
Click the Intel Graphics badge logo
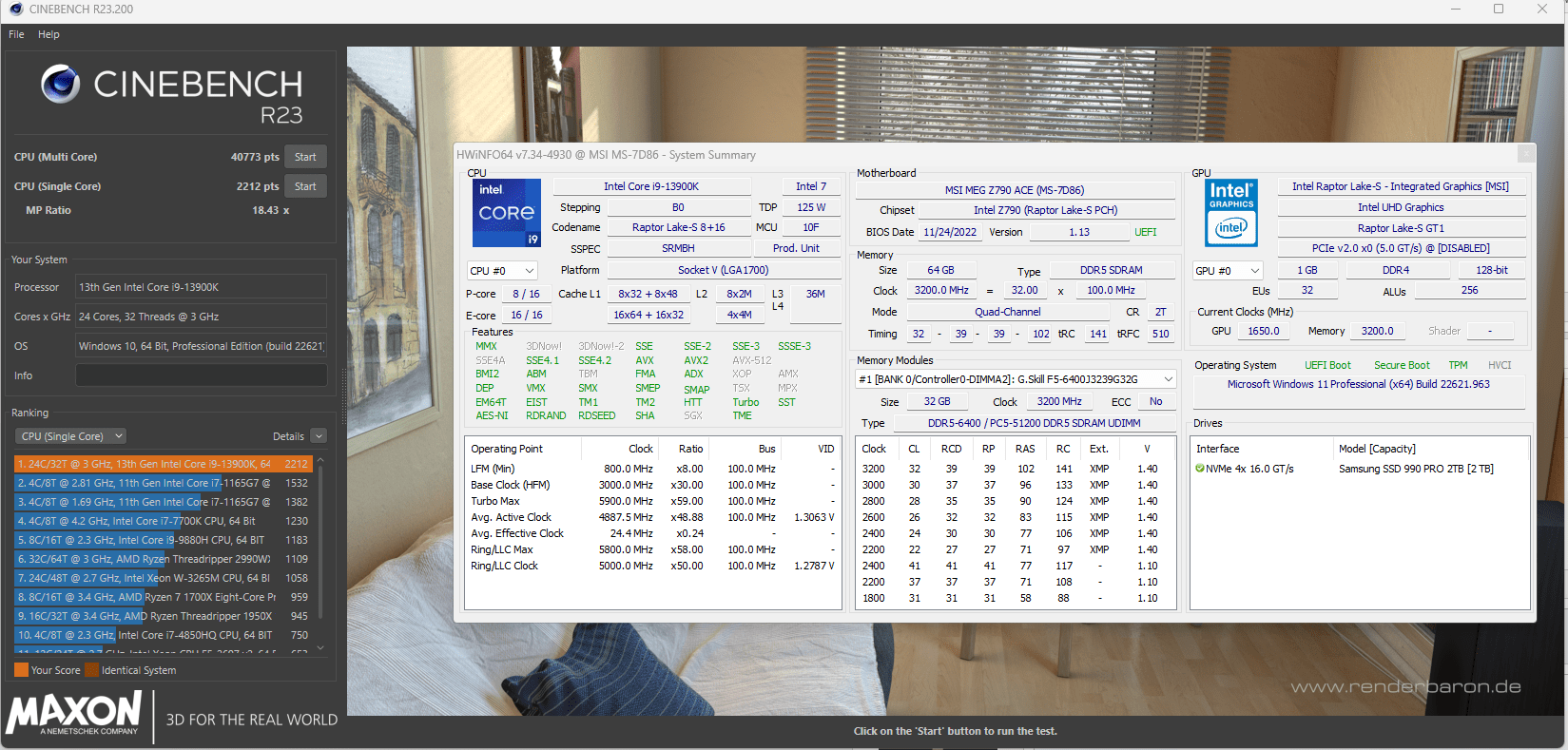(1231, 213)
